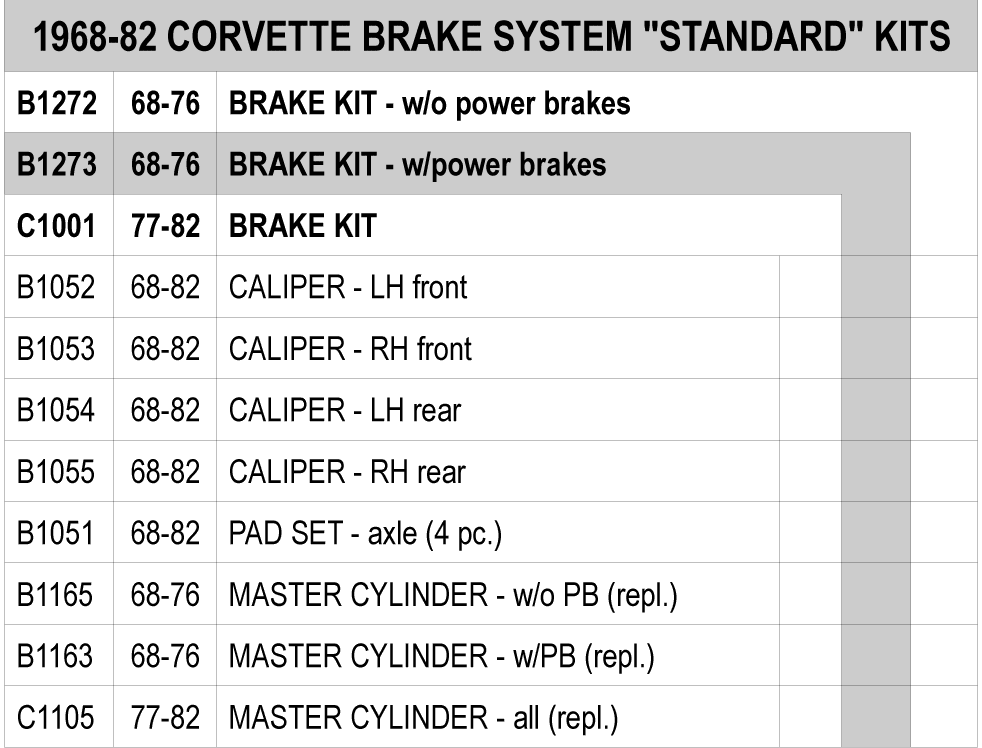Viewport: 982px width, 748px height.
Task: Click part number C1105
Action: [56, 717]
